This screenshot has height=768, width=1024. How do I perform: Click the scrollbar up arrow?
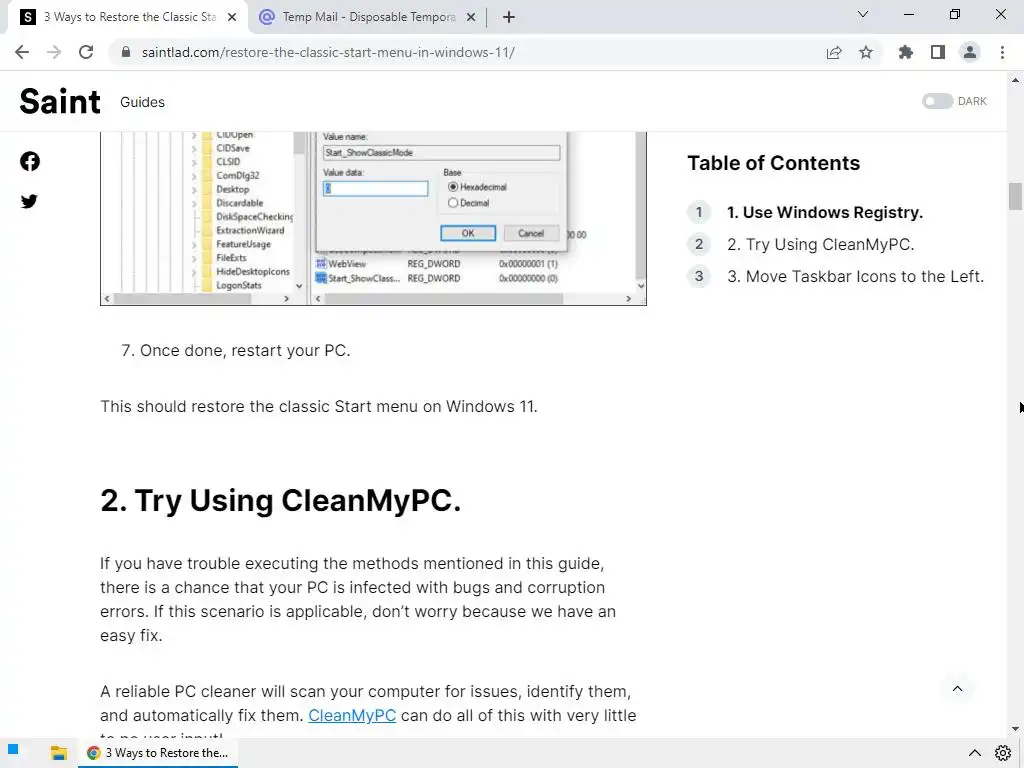[x=1015, y=80]
